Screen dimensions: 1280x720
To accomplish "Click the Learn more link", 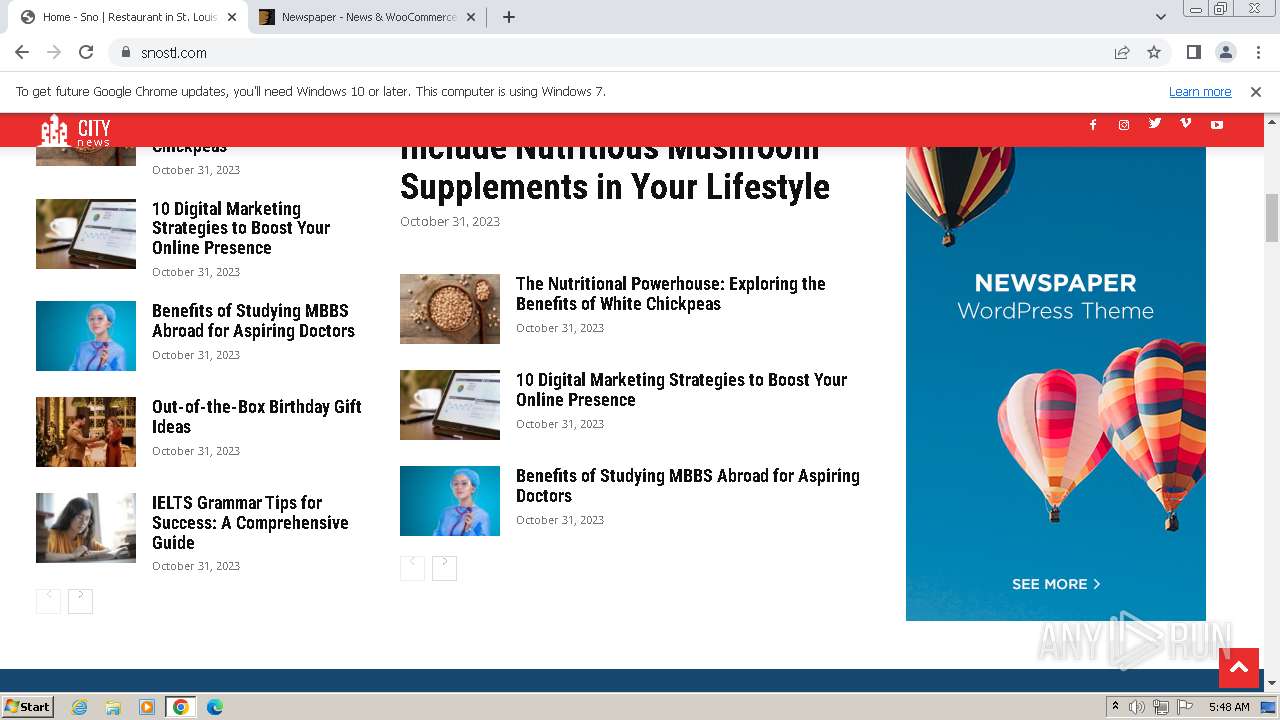I will point(1200,92).
